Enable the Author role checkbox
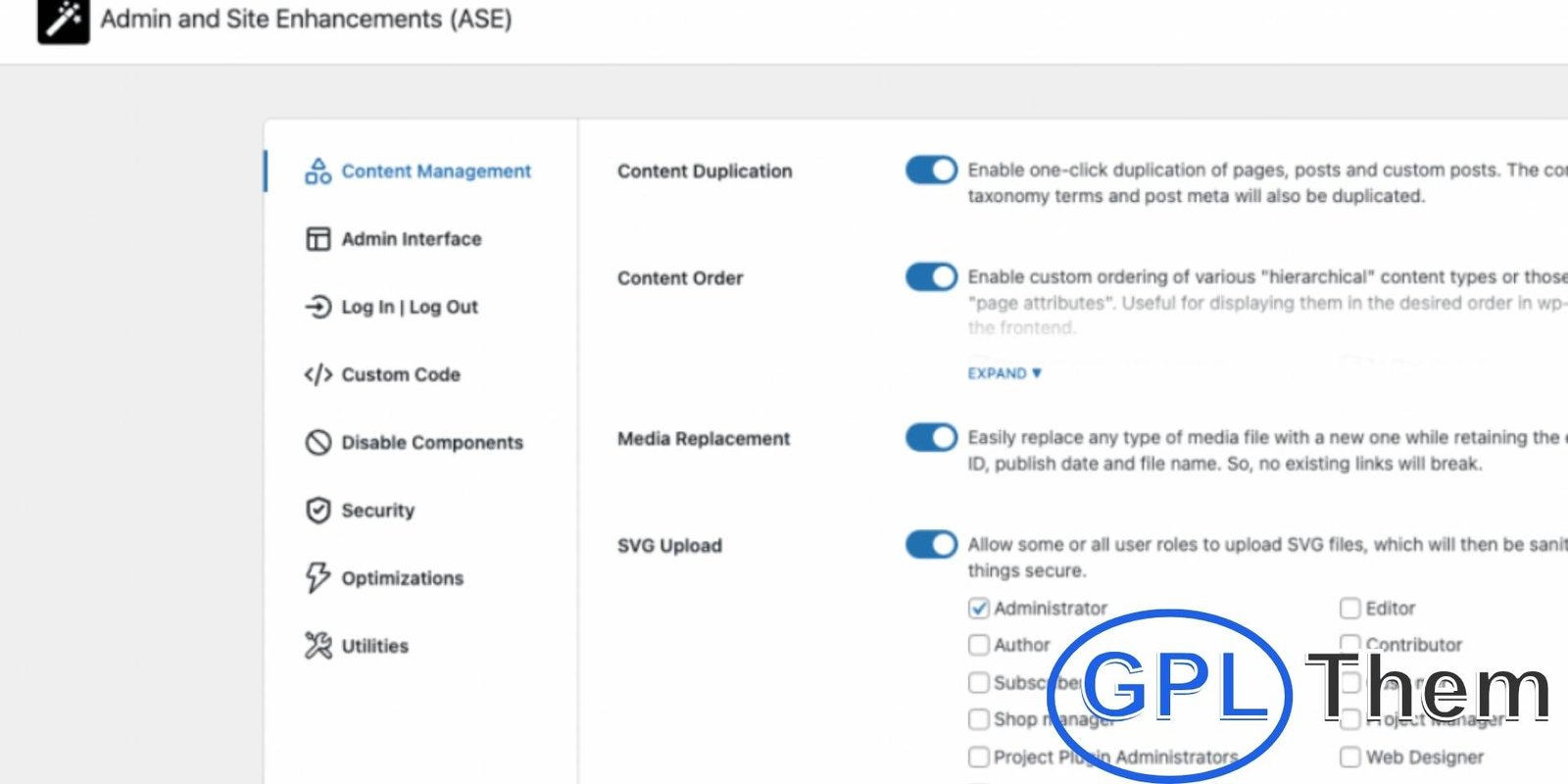 click(x=978, y=645)
